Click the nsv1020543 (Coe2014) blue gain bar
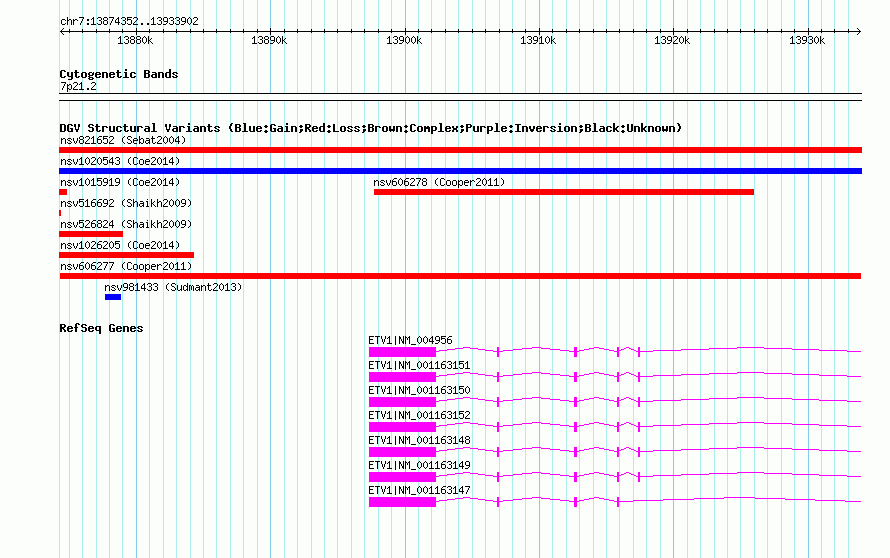Image resolution: width=890 pixels, height=558 pixels. [x=460, y=171]
